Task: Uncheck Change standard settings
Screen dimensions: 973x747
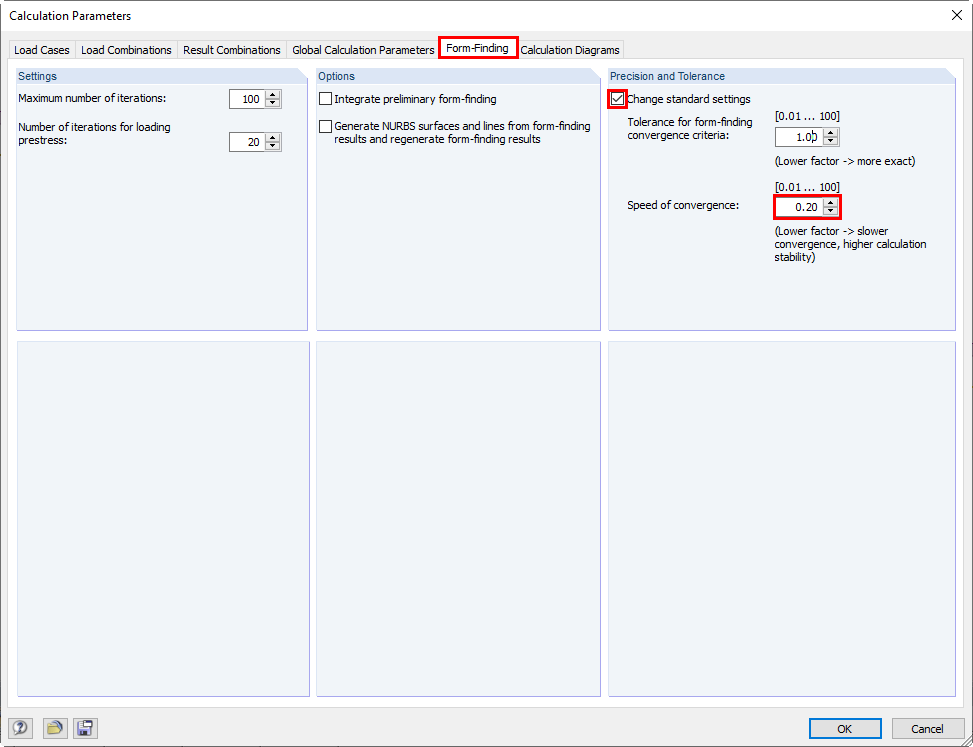Action: coord(617,99)
